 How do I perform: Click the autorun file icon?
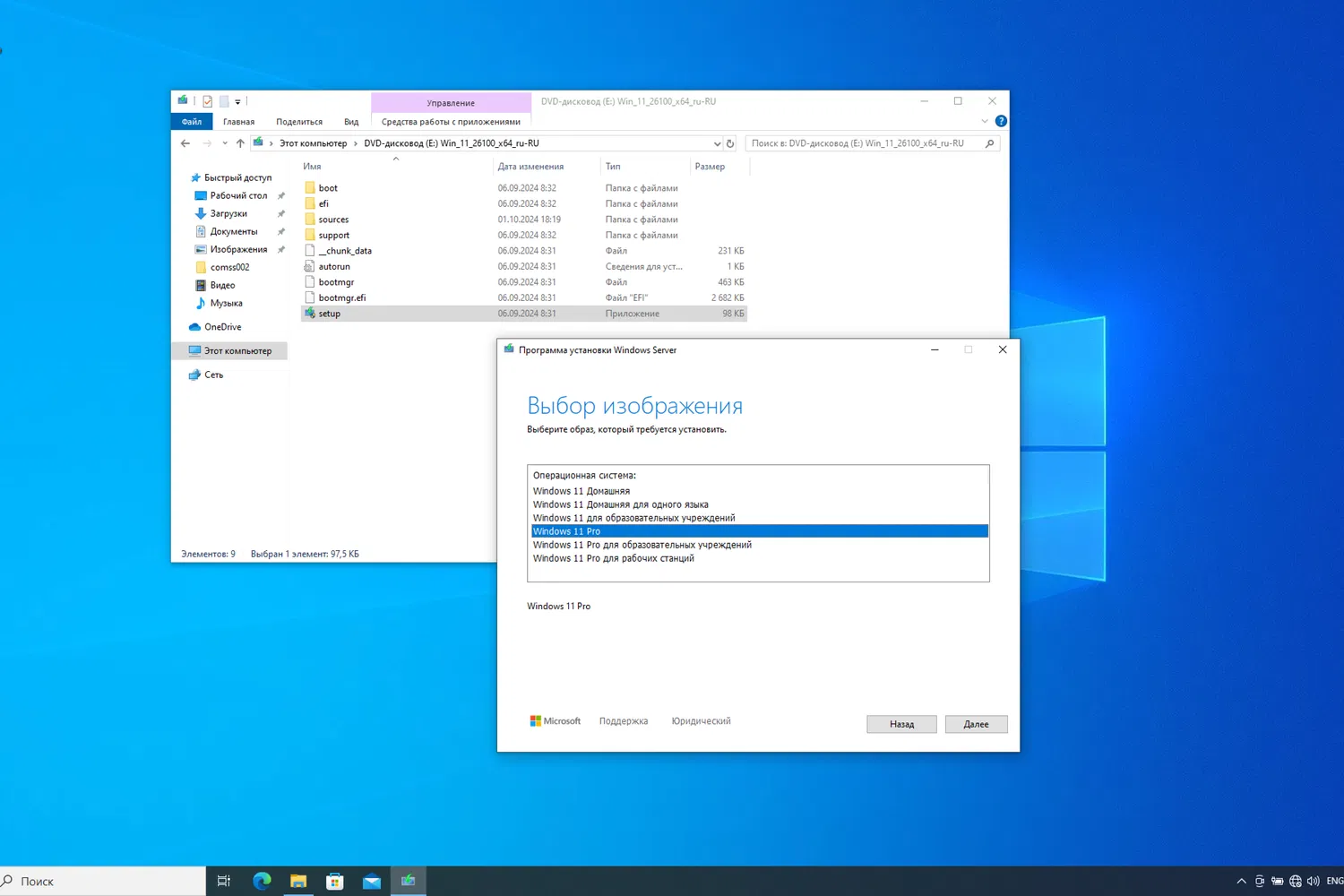(x=310, y=266)
